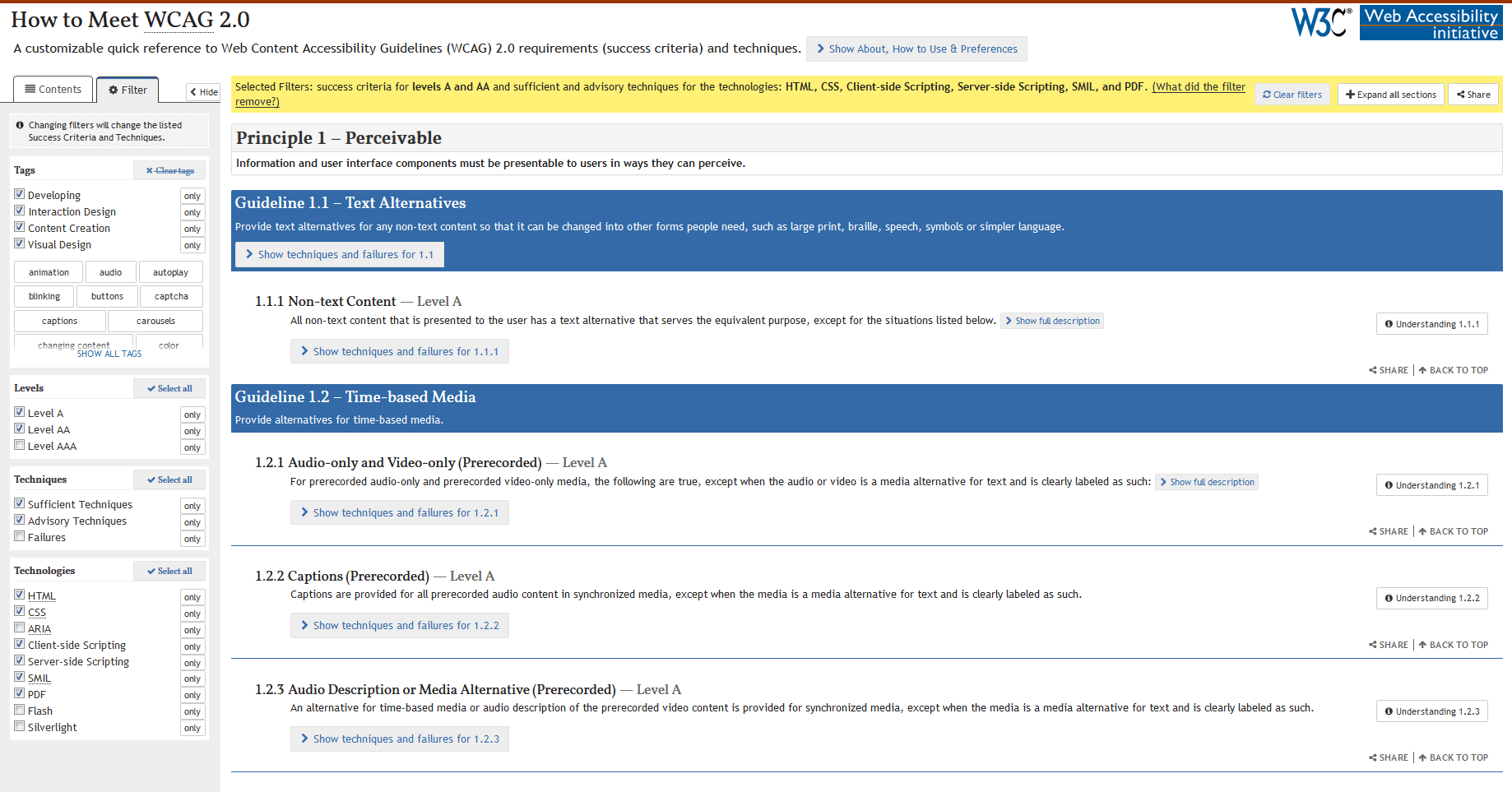Click SHOW ALL TAGS in the sidebar

click(109, 354)
